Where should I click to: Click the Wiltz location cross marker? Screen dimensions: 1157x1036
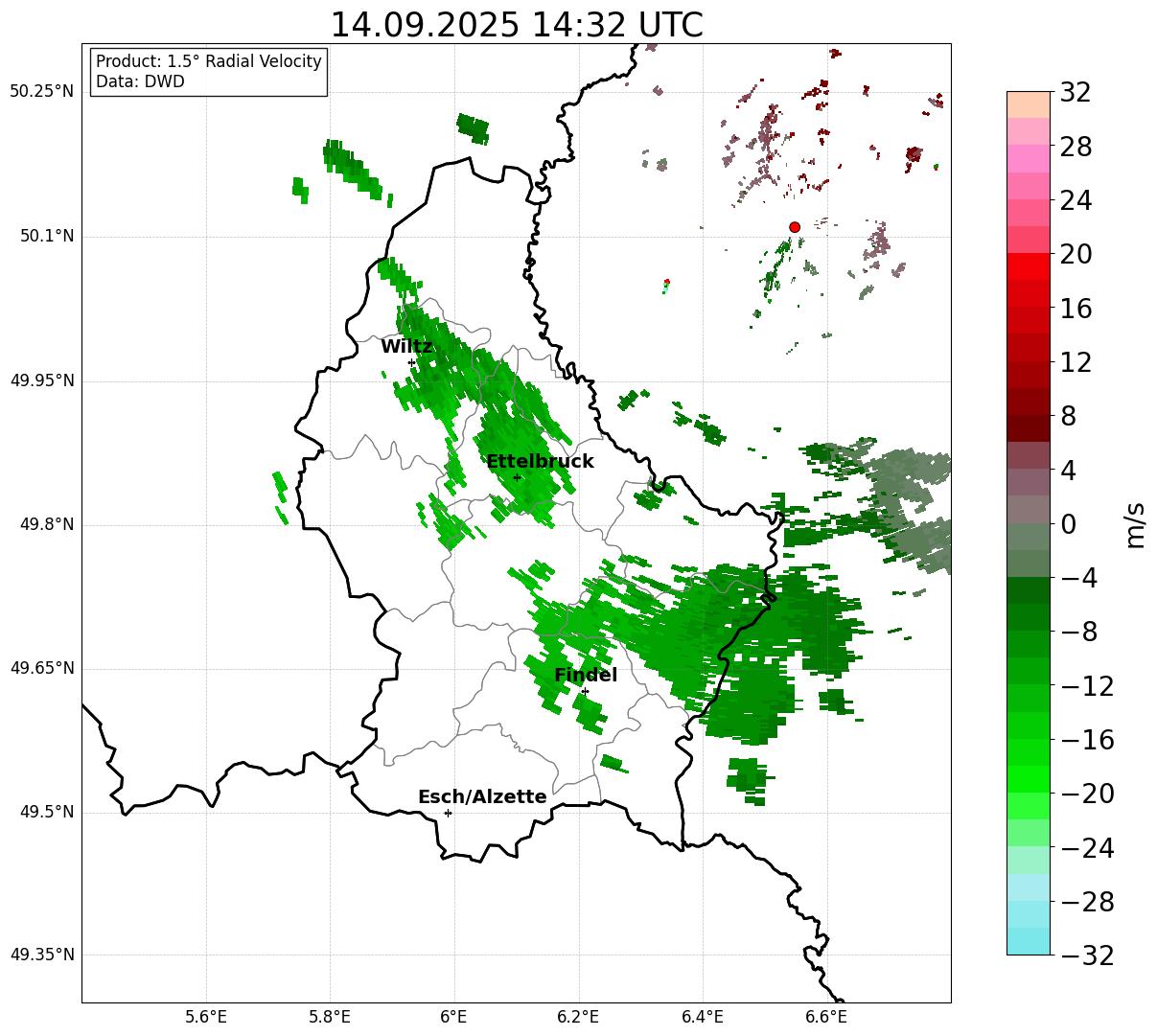[411, 362]
